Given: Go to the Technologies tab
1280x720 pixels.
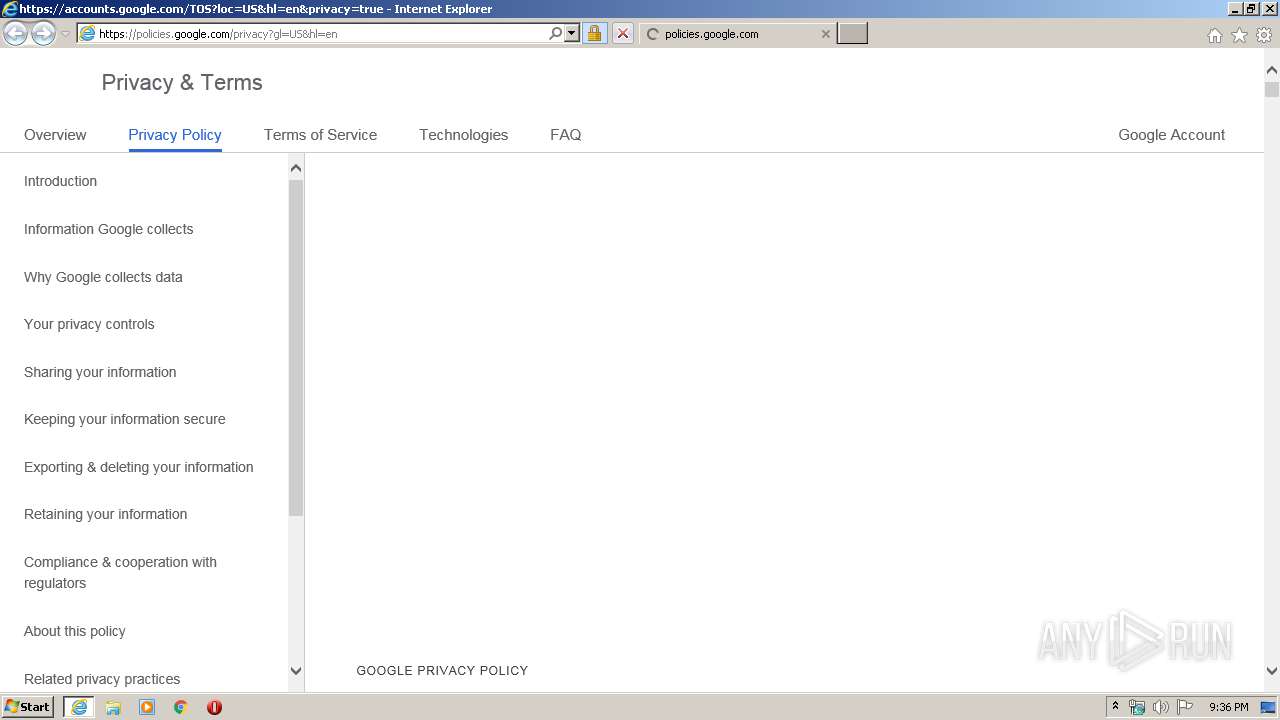Looking at the screenshot, I should tap(463, 134).
